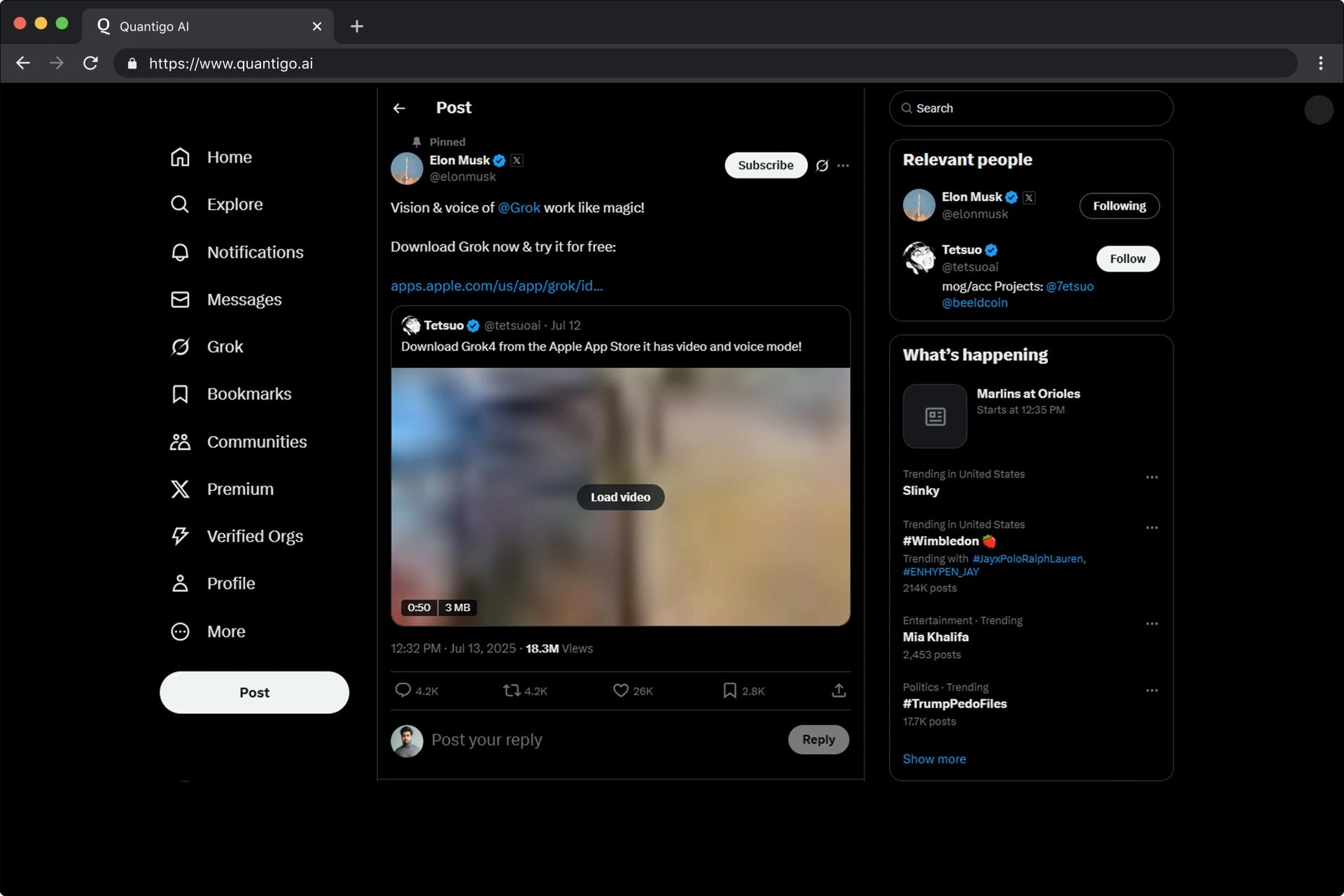Open the @beeldcoin link
This screenshot has width=1344, height=896.
pos(974,303)
